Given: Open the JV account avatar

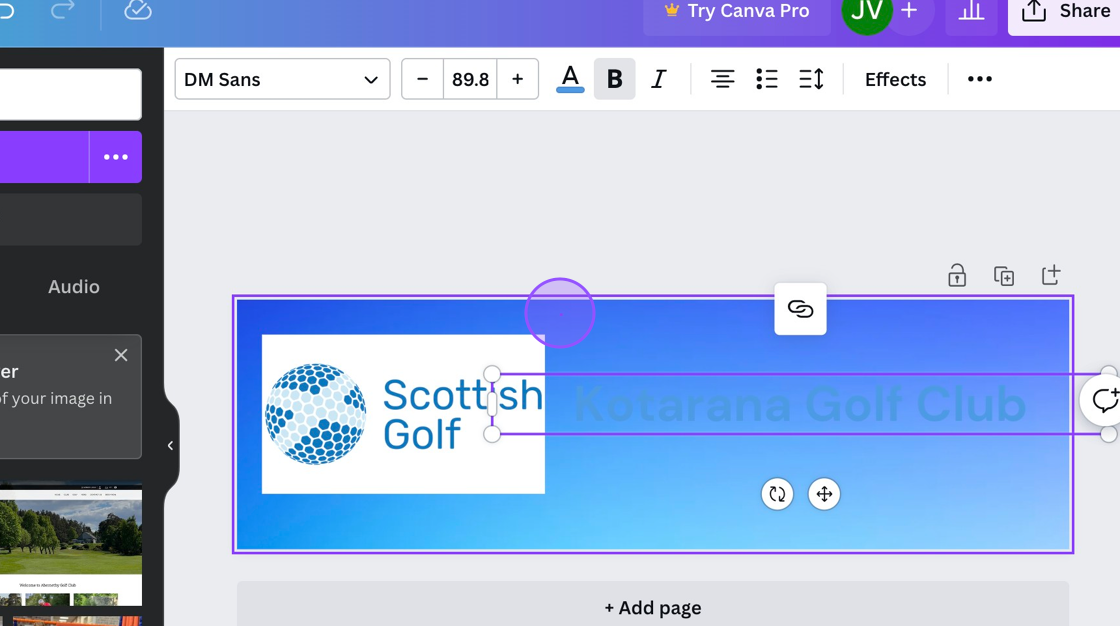Looking at the screenshot, I should (x=866, y=11).
